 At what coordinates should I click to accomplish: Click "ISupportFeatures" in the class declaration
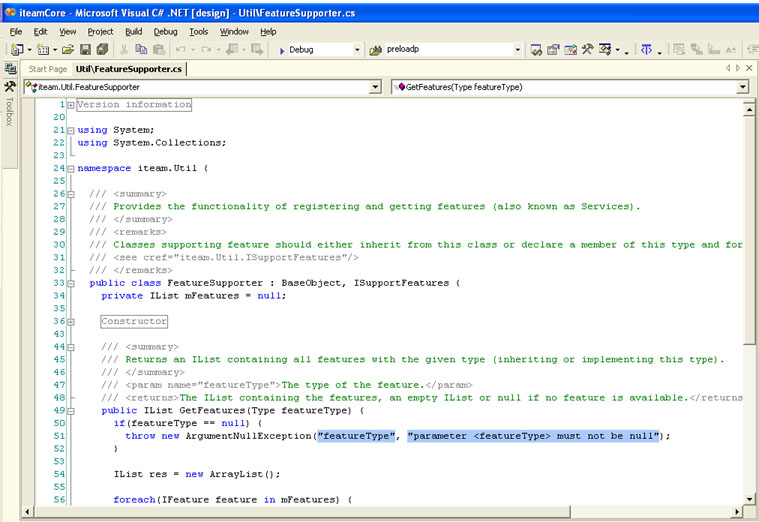(401, 283)
